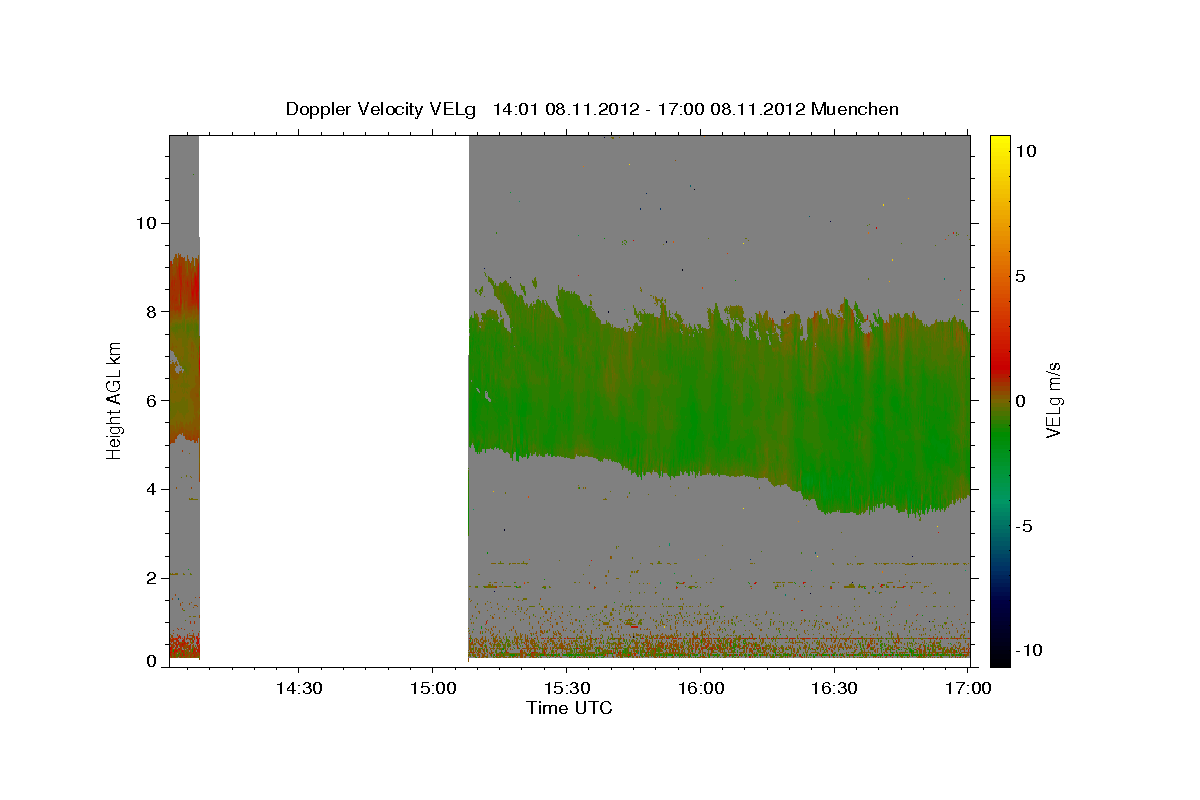The width and height of the screenshot is (1200, 800).
Task: Click the colorbar label 10 at top
Action: click(x=1026, y=150)
